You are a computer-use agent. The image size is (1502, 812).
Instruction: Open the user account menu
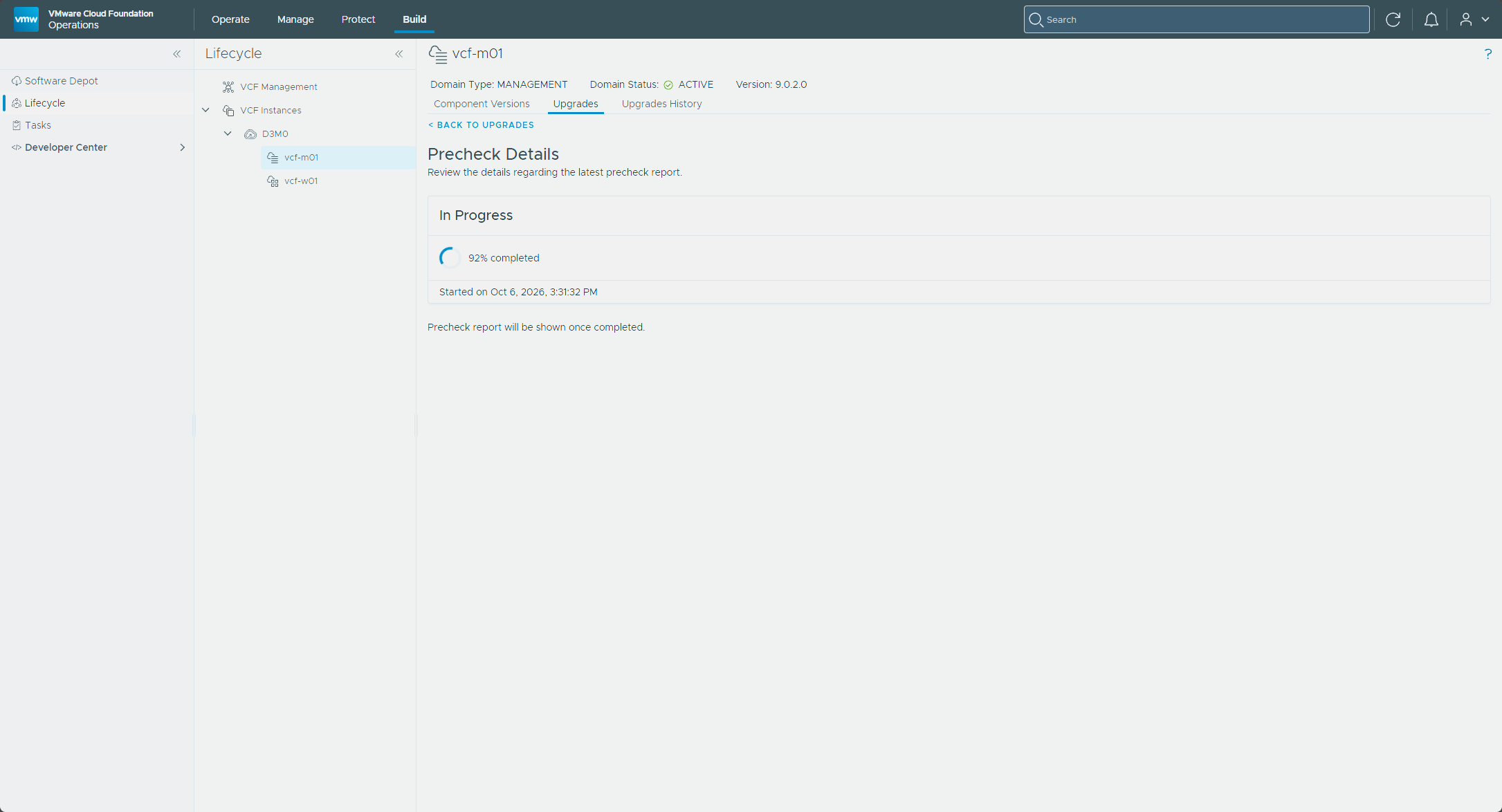click(1474, 19)
